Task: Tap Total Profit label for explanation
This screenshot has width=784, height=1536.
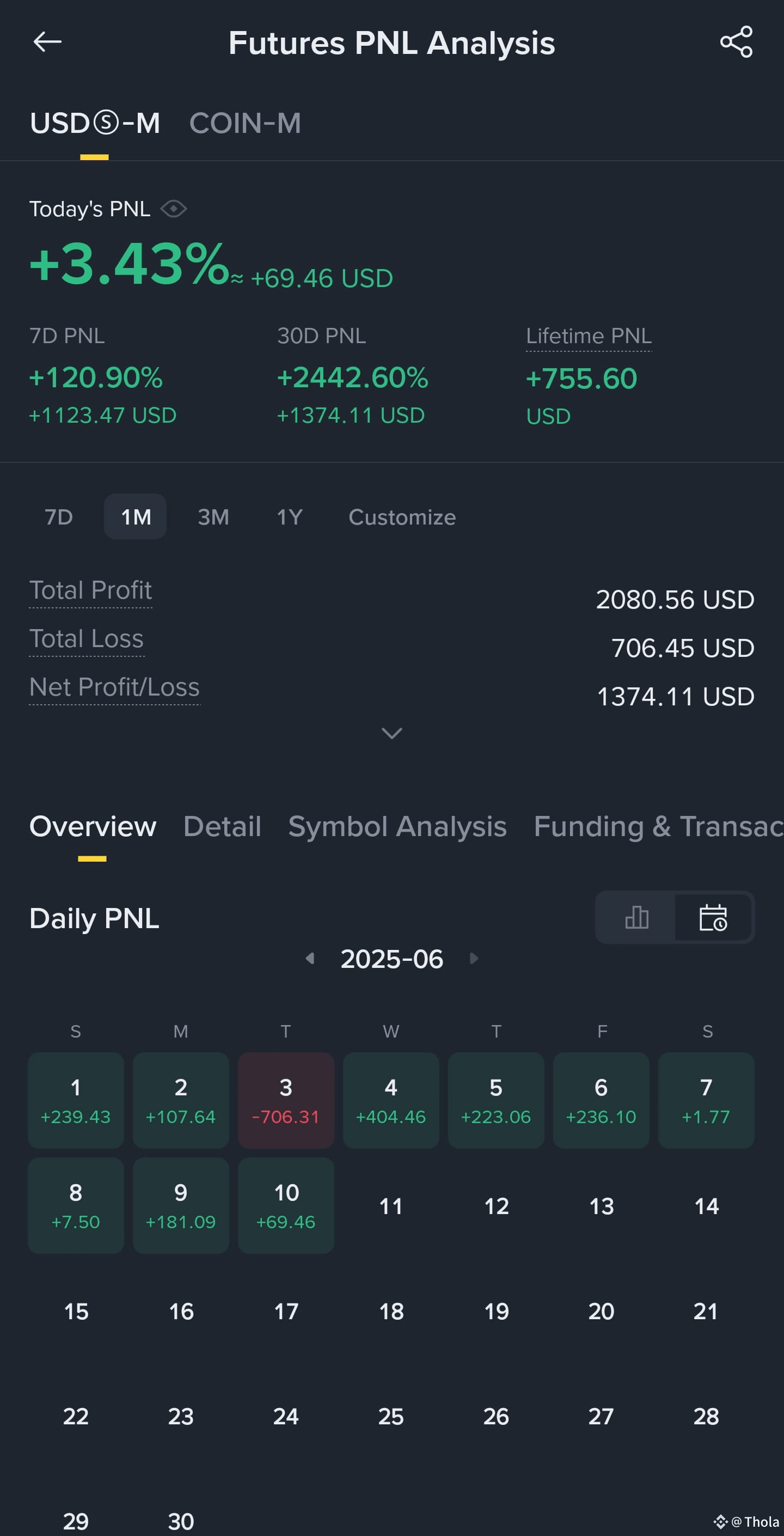Action: pos(90,590)
